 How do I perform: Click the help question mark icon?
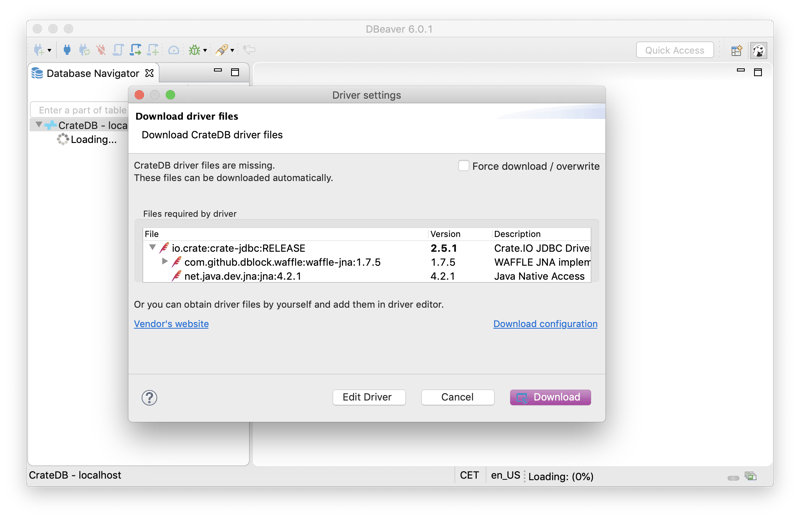click(149, 398)
